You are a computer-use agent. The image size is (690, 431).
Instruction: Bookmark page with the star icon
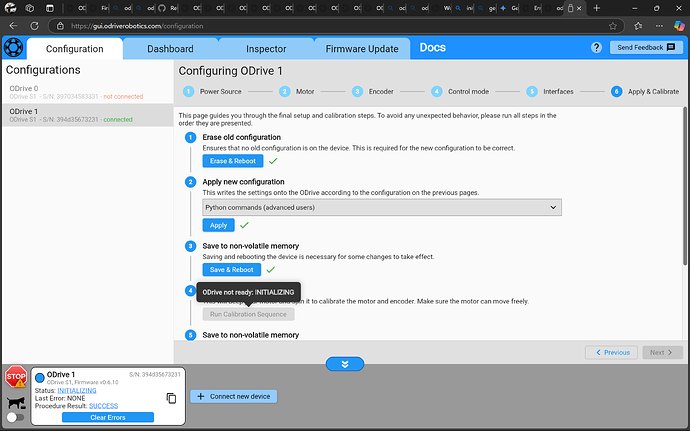613,26
